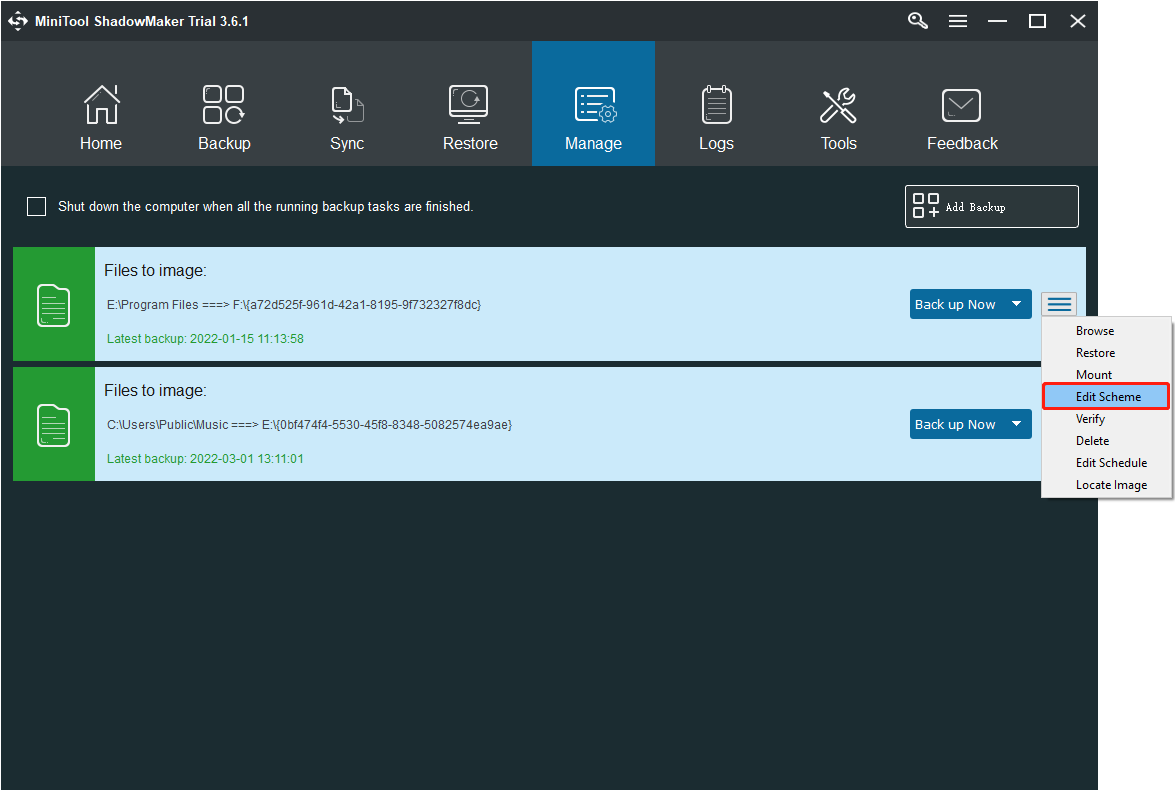This screenshot has height=791, width=1175.
Task: Minimize the ShadowMaker window
Action: pos(997,21)
